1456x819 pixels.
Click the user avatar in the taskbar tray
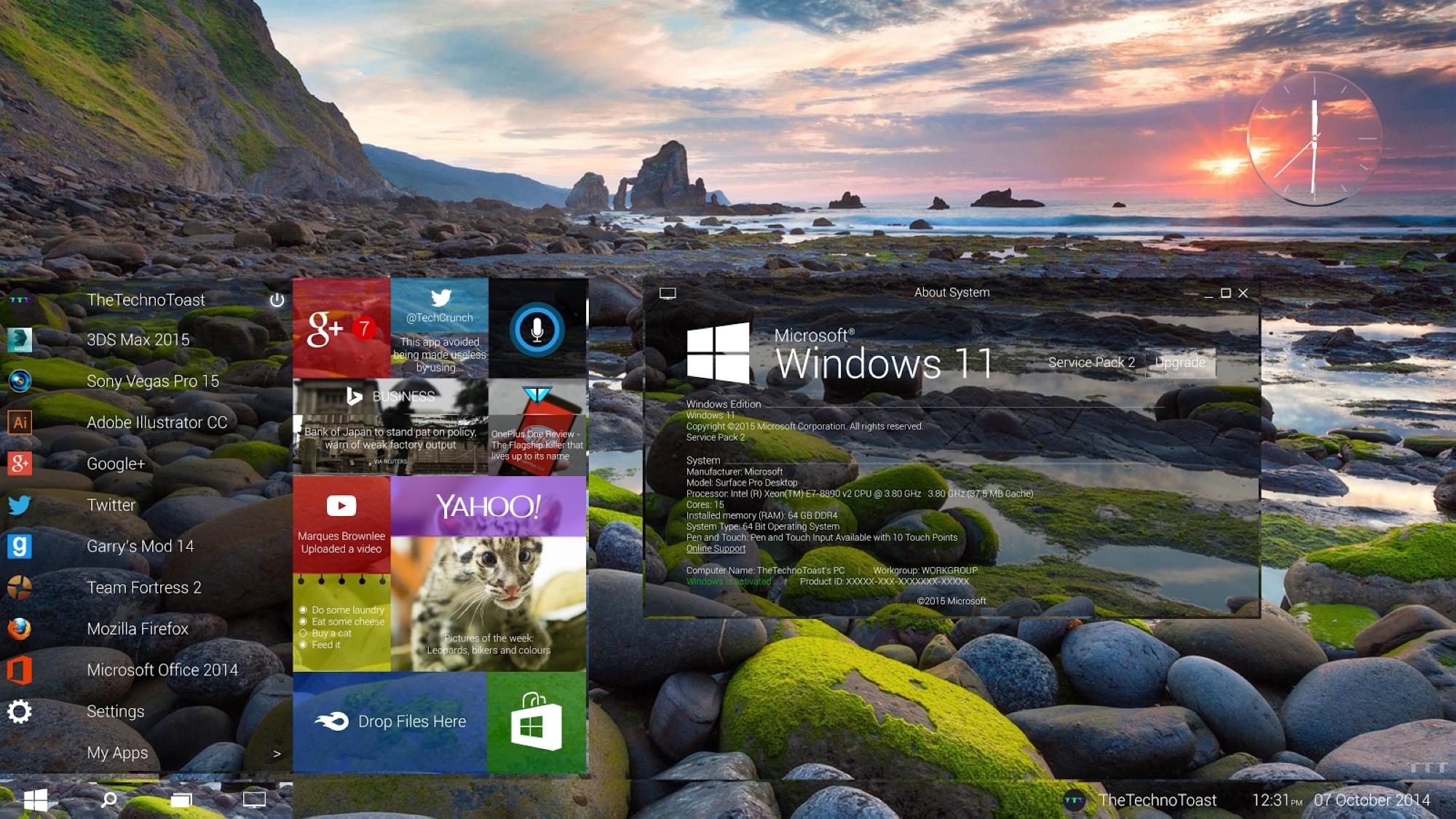coord(1075,800)
